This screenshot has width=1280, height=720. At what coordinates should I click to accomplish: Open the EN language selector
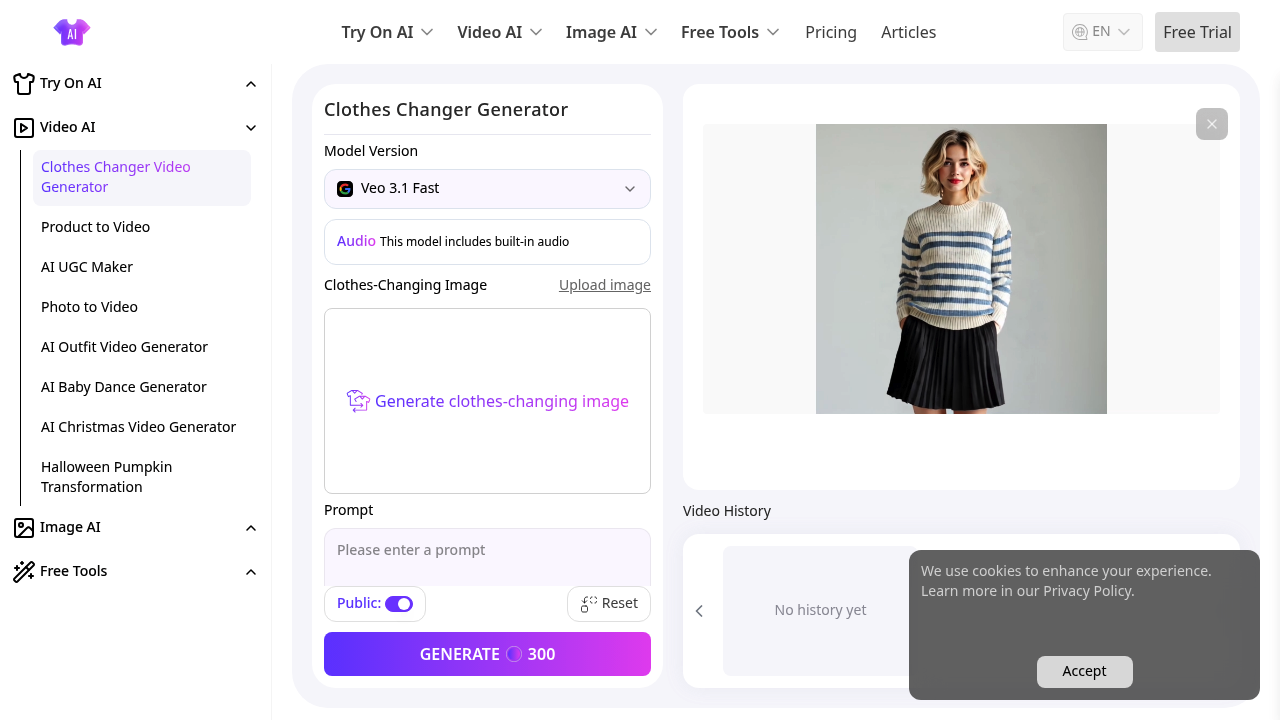tap(1102, 31)
